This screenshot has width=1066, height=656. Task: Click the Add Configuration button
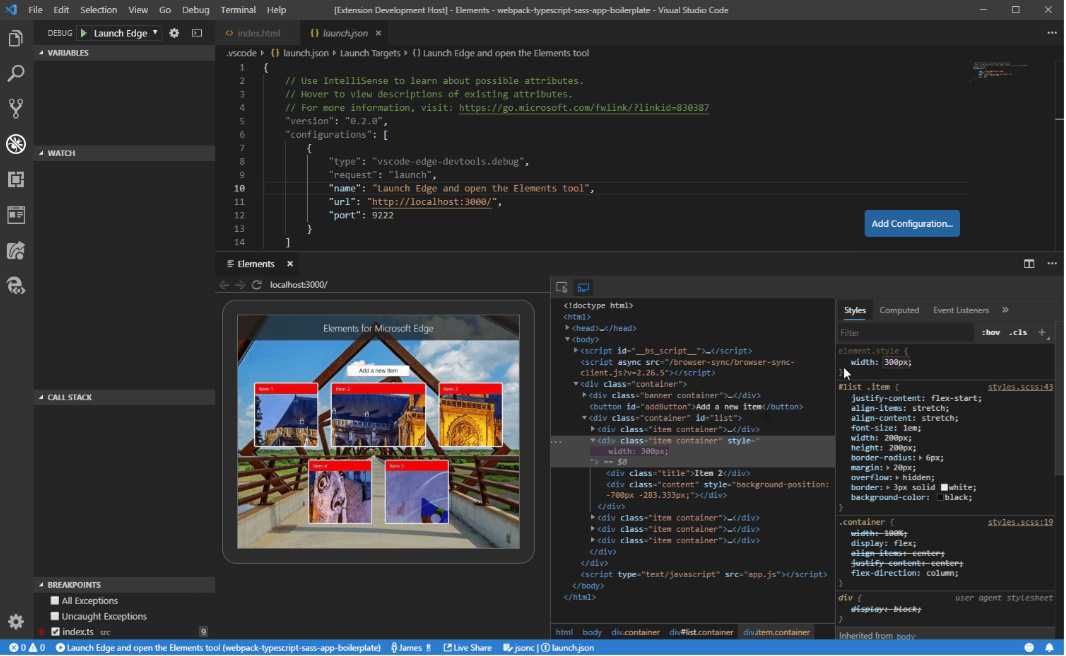912,224
